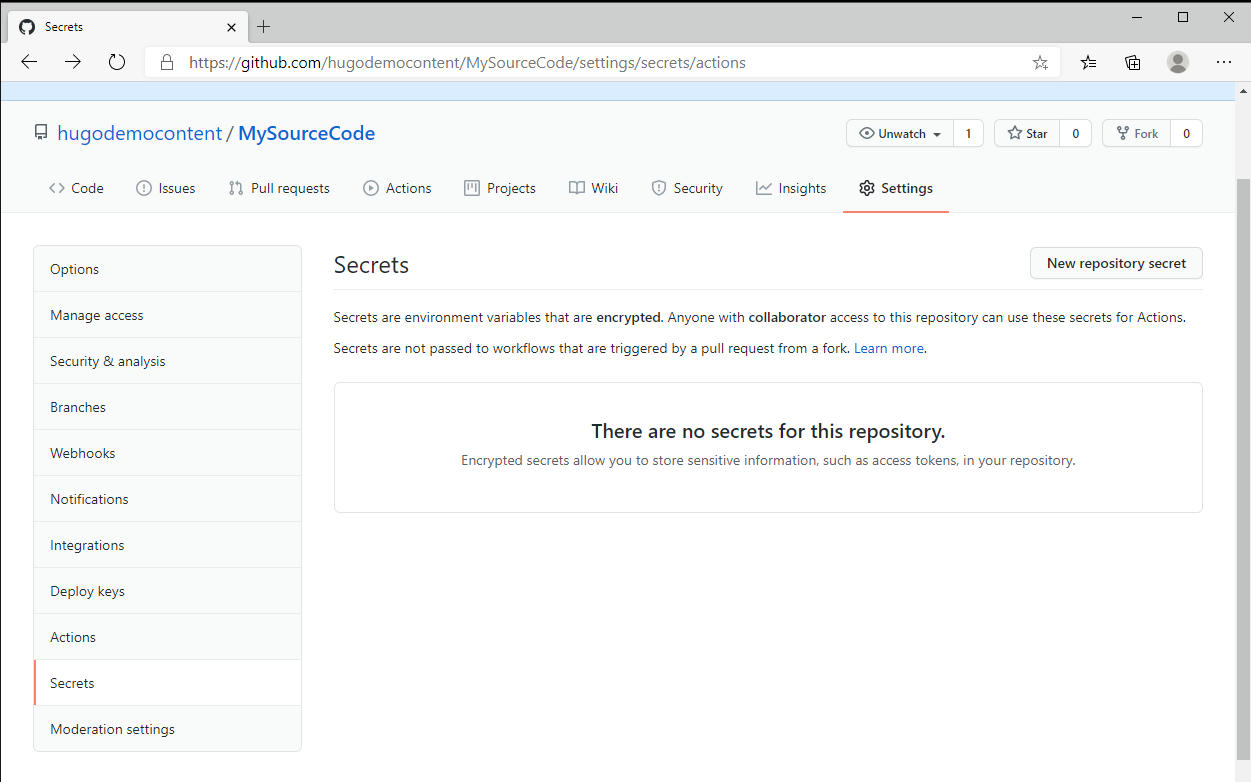Open the browser ellipsis menu
1251x782 pixels.
tap(1223, 62)
